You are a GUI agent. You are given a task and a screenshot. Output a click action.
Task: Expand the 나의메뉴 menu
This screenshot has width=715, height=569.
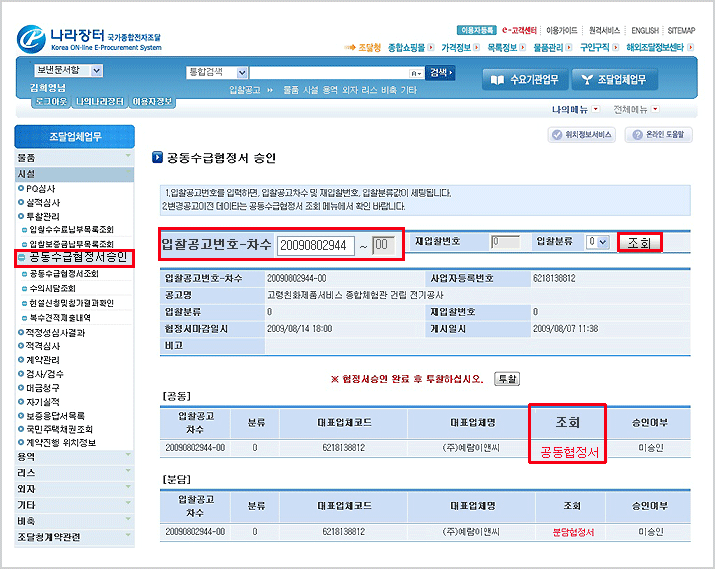575,109
